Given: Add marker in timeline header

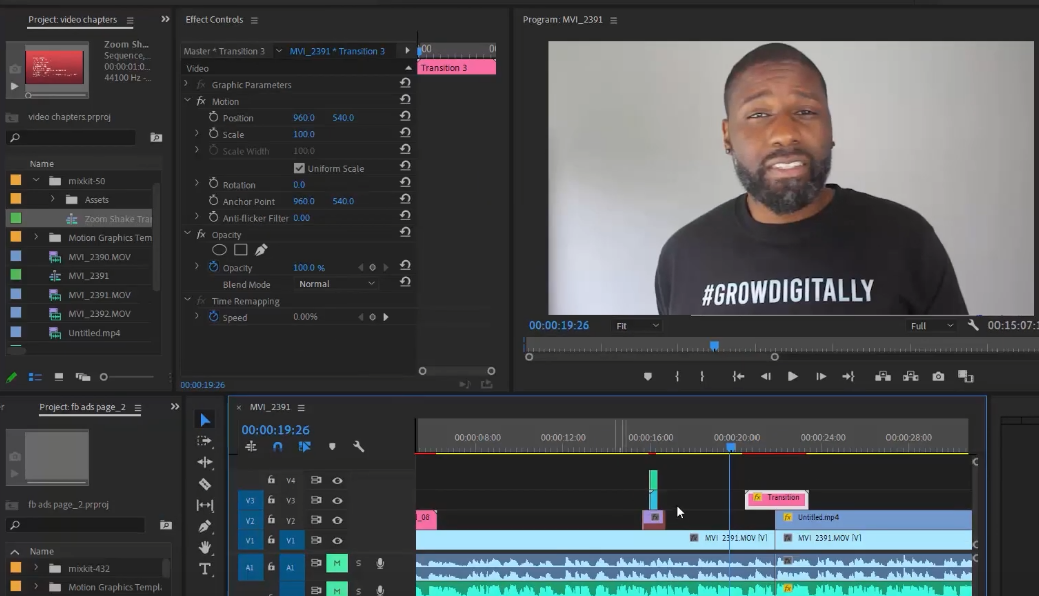Looking at the screenshot, I should 332,447.
